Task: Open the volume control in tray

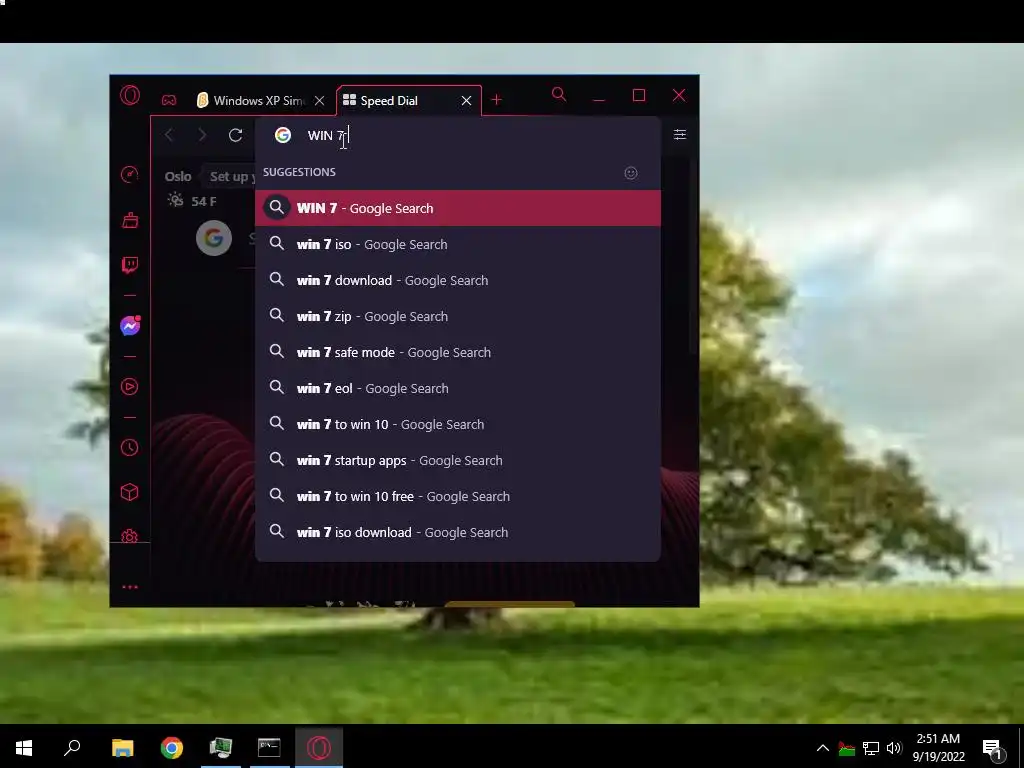Action: (x=894, y=748)
